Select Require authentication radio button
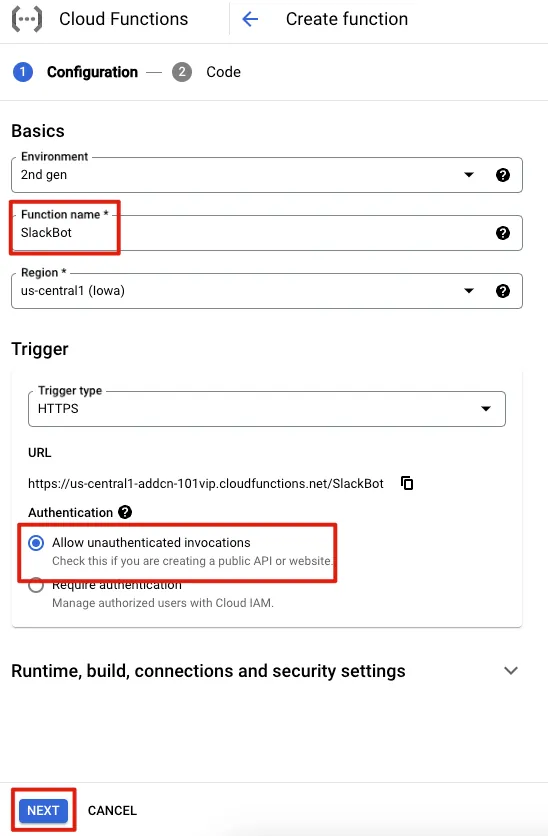 click(36, 585)
